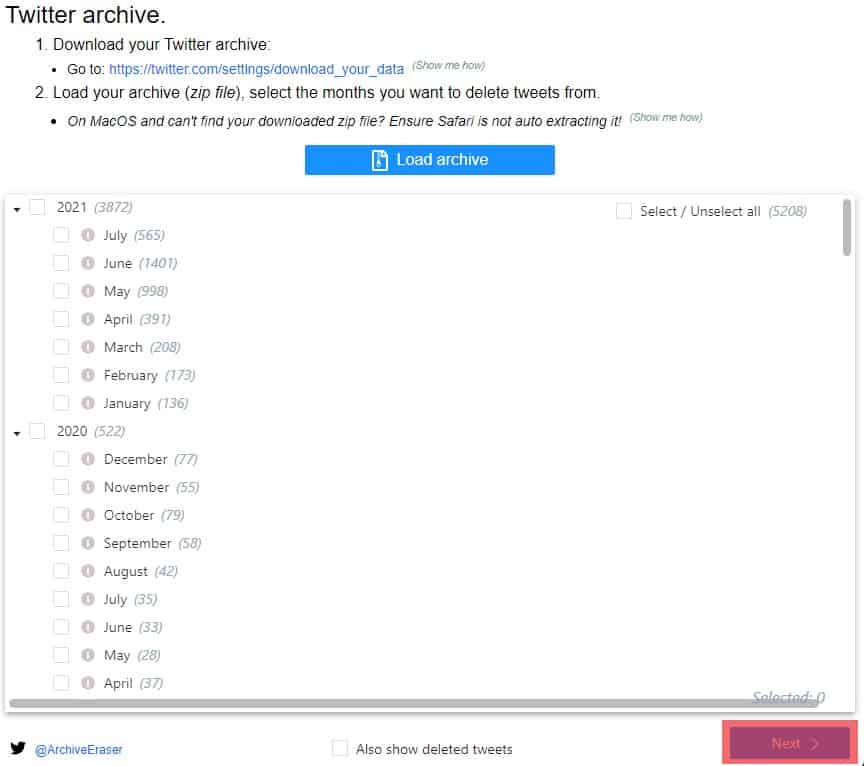Click the info icon beside April (391)
864x766 pixels.
coord(88,319)
